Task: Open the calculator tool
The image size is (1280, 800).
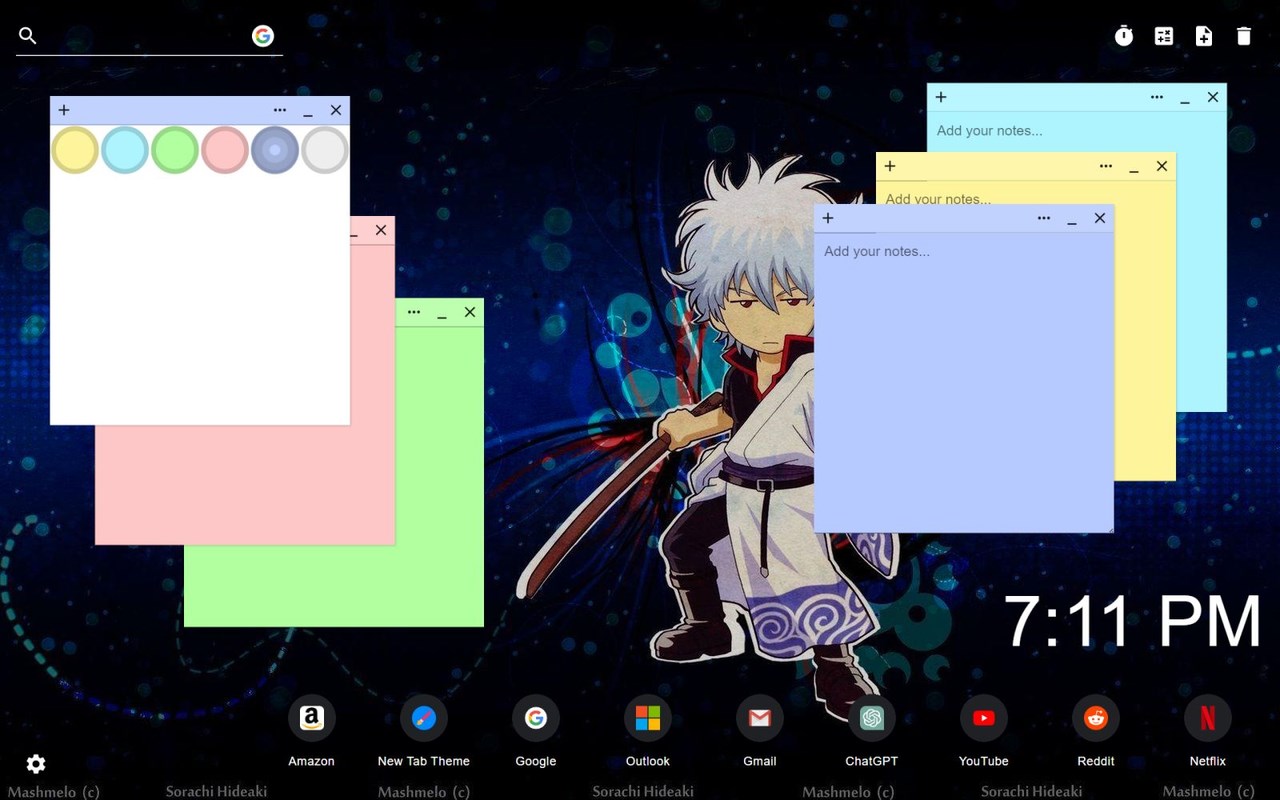Action: 1164,36
